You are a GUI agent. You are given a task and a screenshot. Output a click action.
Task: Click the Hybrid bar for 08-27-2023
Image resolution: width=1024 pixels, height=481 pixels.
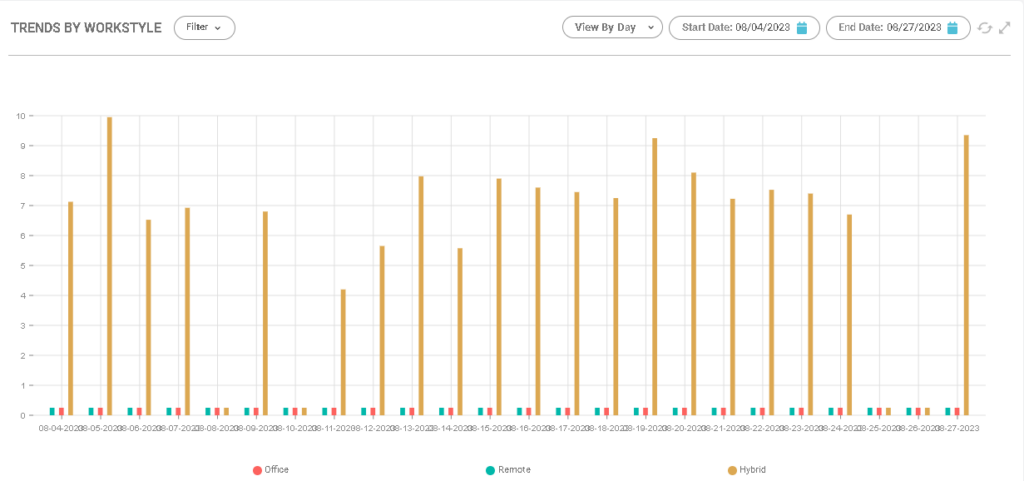[966, 275]
